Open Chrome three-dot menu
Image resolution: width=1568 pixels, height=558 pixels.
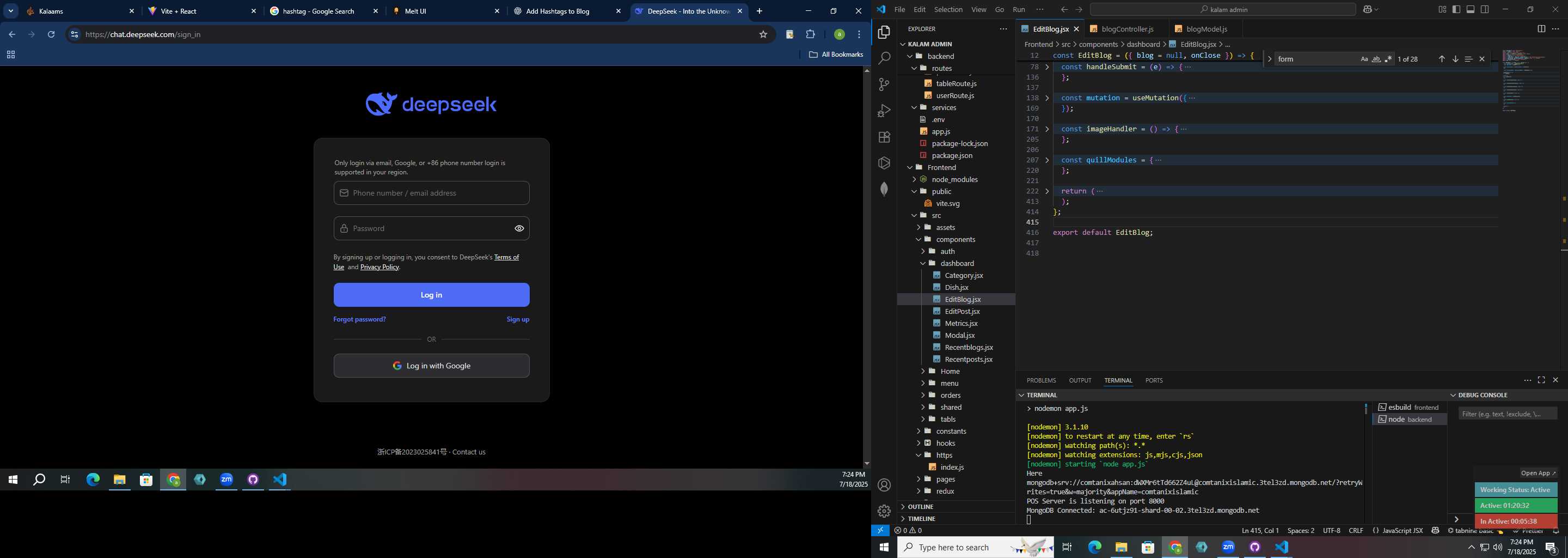click(859, 35)
